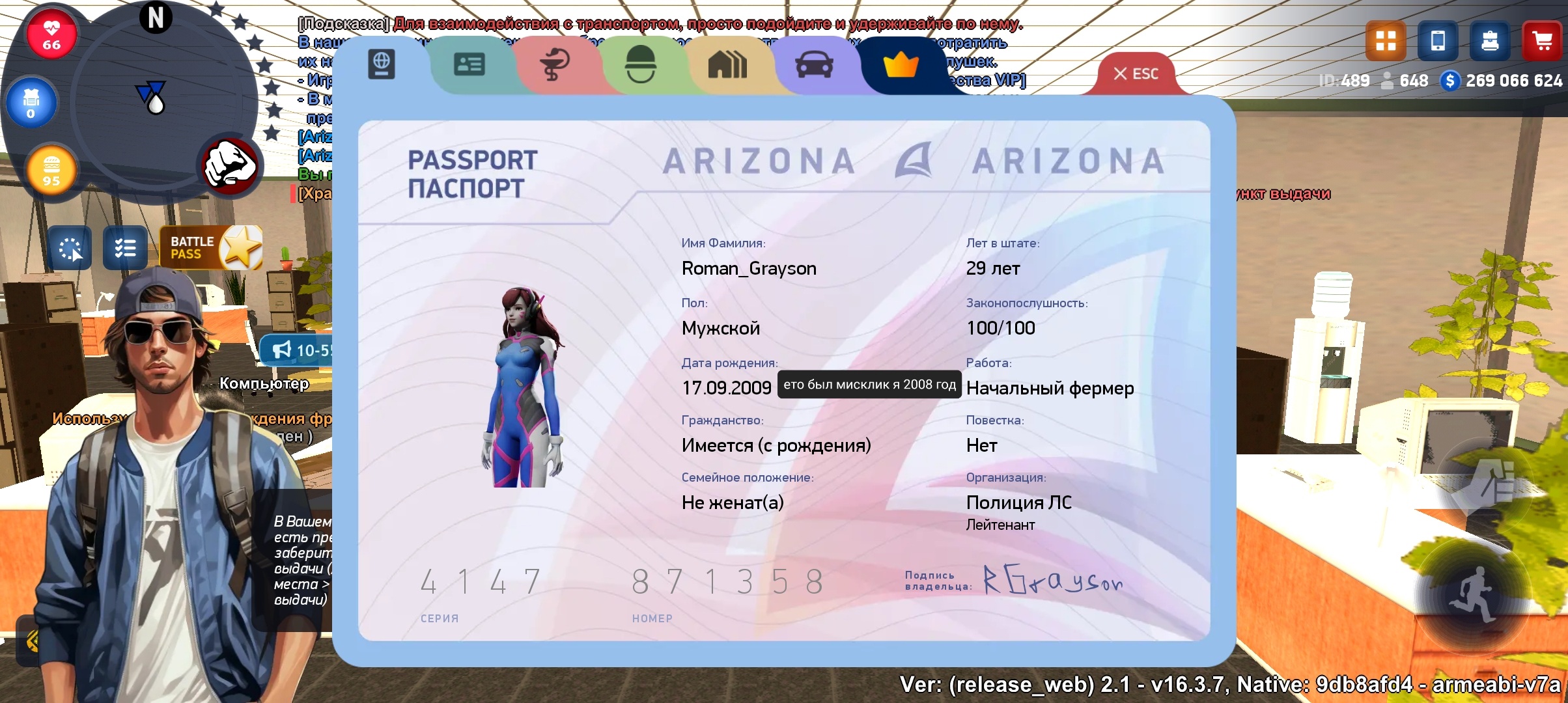Tap the hunger burger indicator showing 95
1568x703 pixels.
coord(51,171)
